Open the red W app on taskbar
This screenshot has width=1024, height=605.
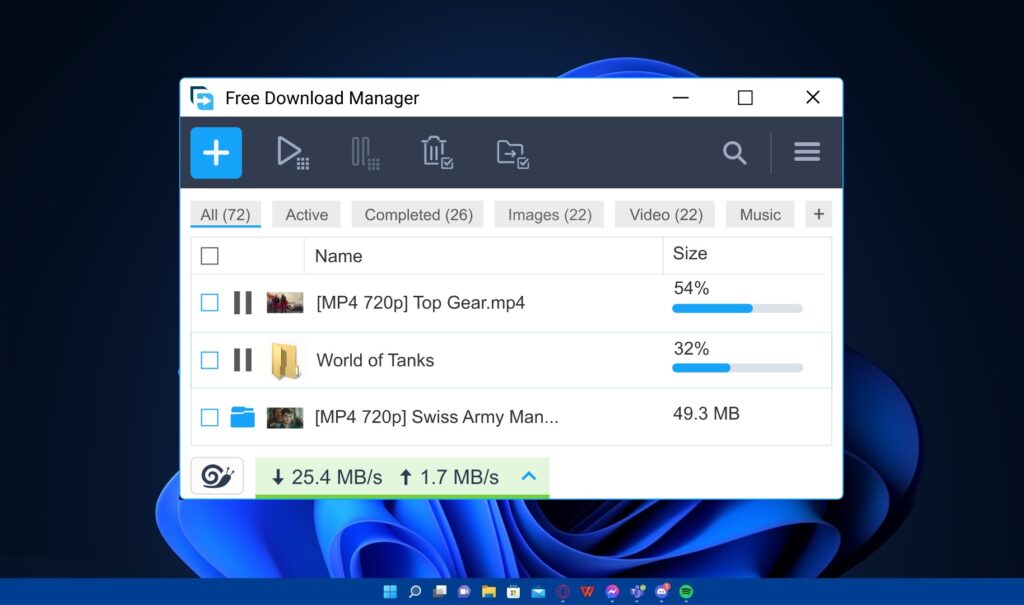[588, 592]
